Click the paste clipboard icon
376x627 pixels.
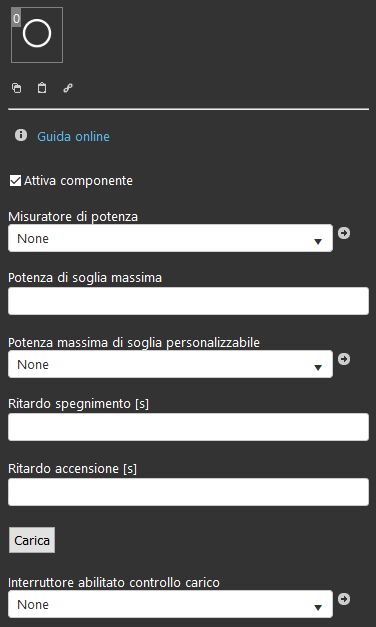[x=42, y=88]
